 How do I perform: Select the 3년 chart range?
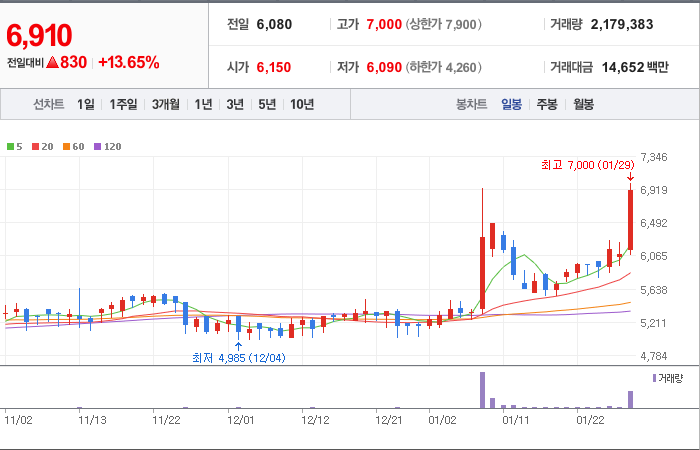pos(235,104)
